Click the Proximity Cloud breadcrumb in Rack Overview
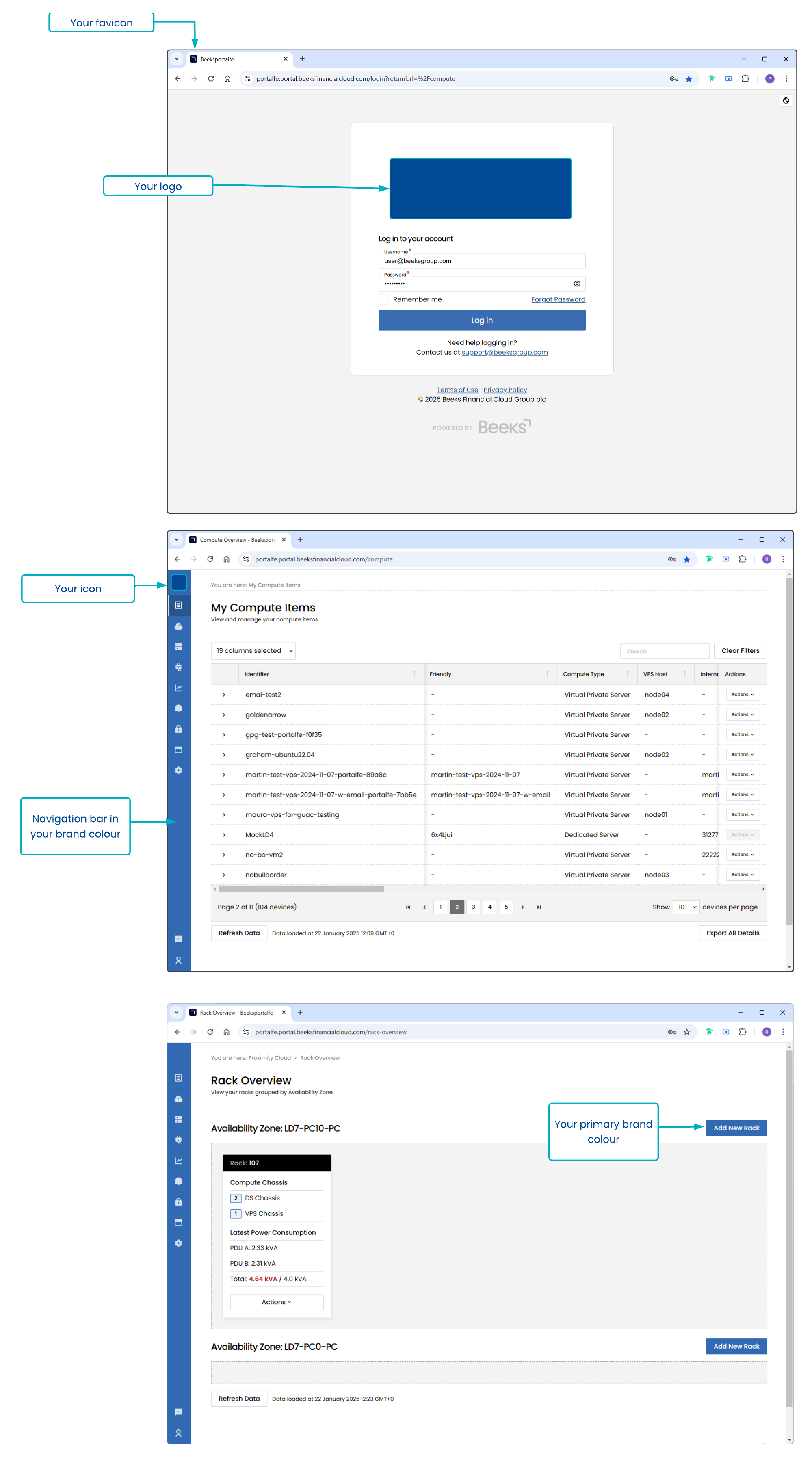 click(269, 1058)
